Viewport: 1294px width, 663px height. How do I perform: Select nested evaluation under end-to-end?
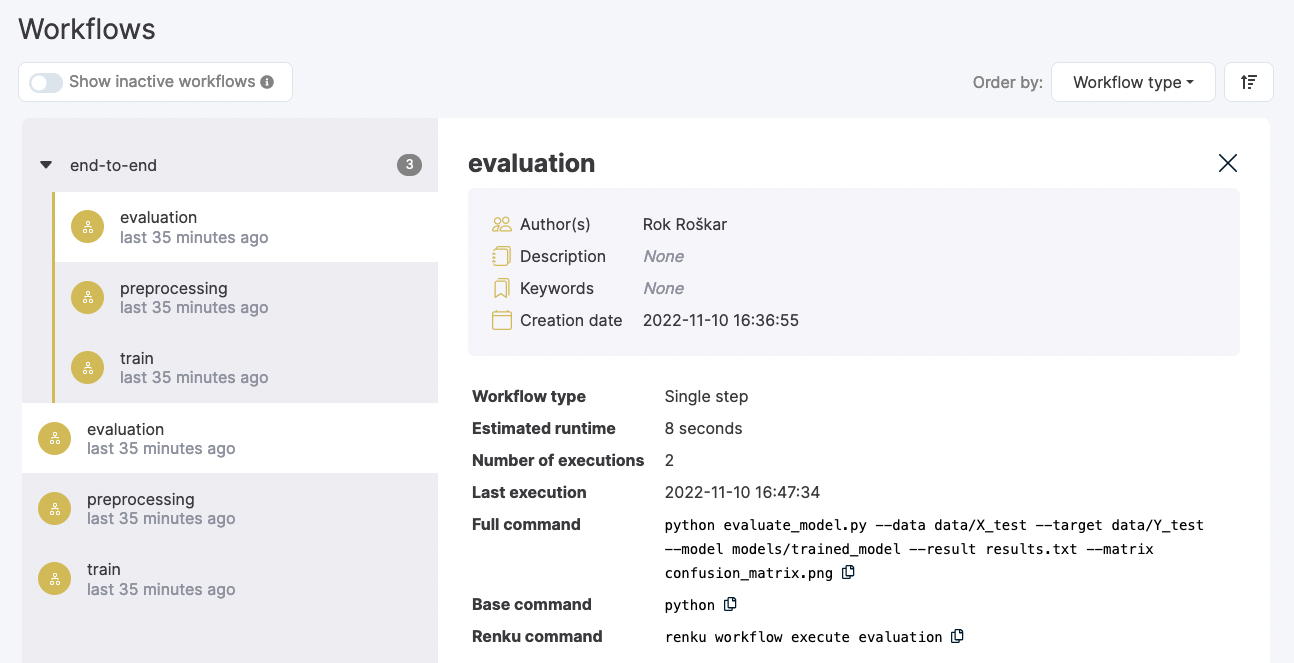click(x=246, y=227)
